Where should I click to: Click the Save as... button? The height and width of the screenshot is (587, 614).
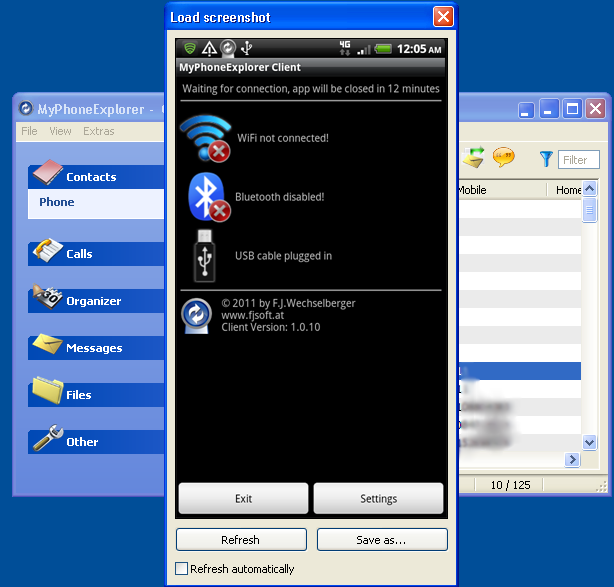pyautogui.click(x=381, y=540)
